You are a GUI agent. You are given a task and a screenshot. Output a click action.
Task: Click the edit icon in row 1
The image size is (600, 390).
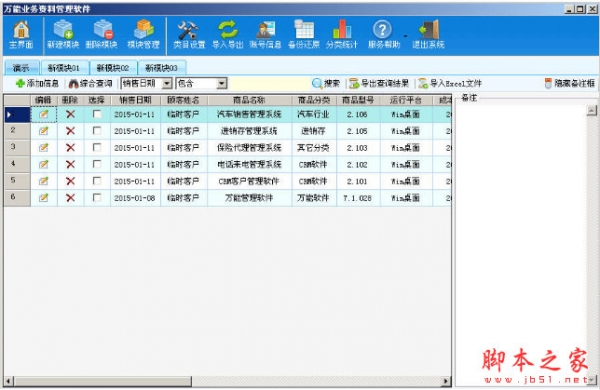pos(44,114)
